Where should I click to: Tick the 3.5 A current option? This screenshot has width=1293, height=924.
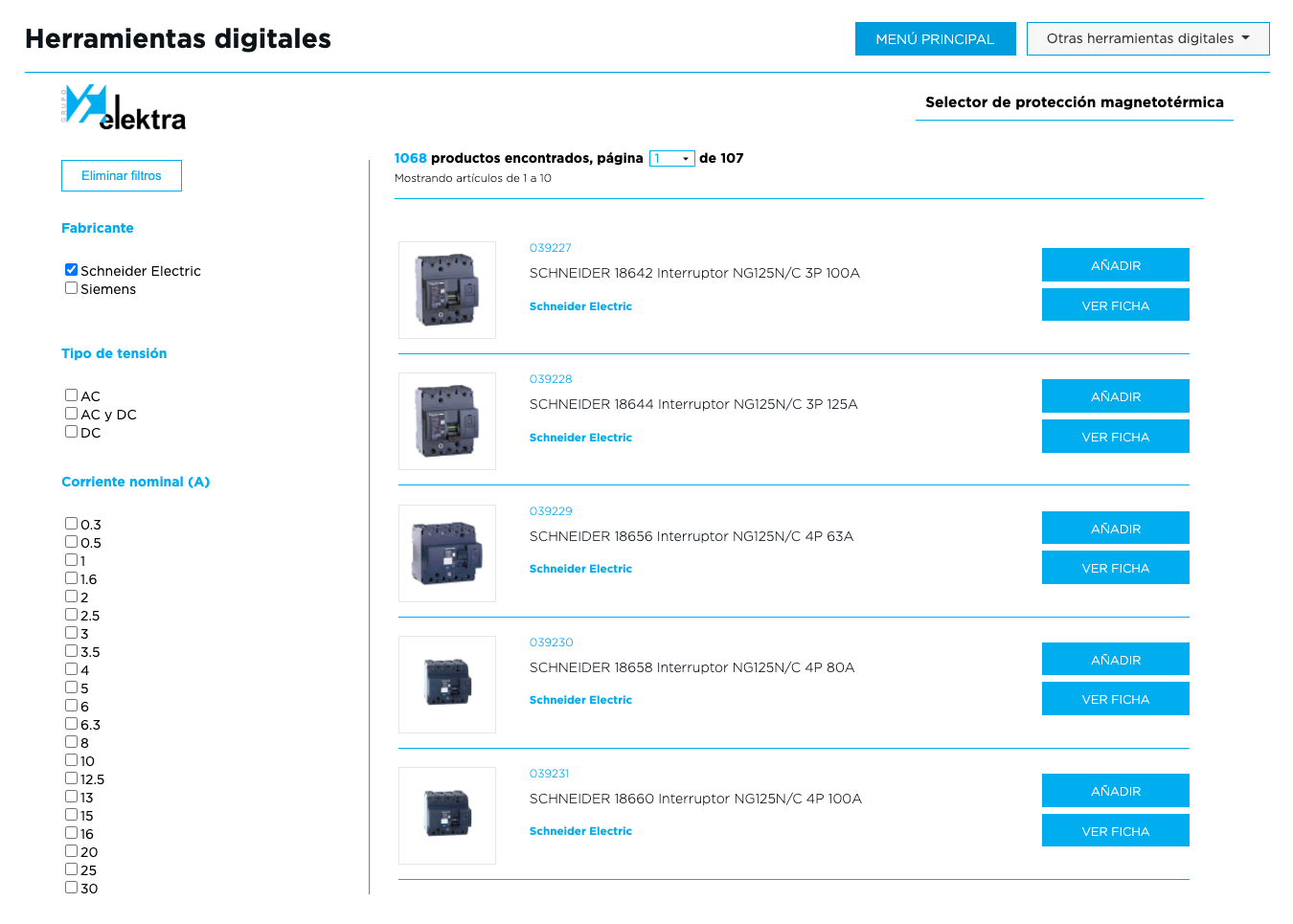[71, 651]
